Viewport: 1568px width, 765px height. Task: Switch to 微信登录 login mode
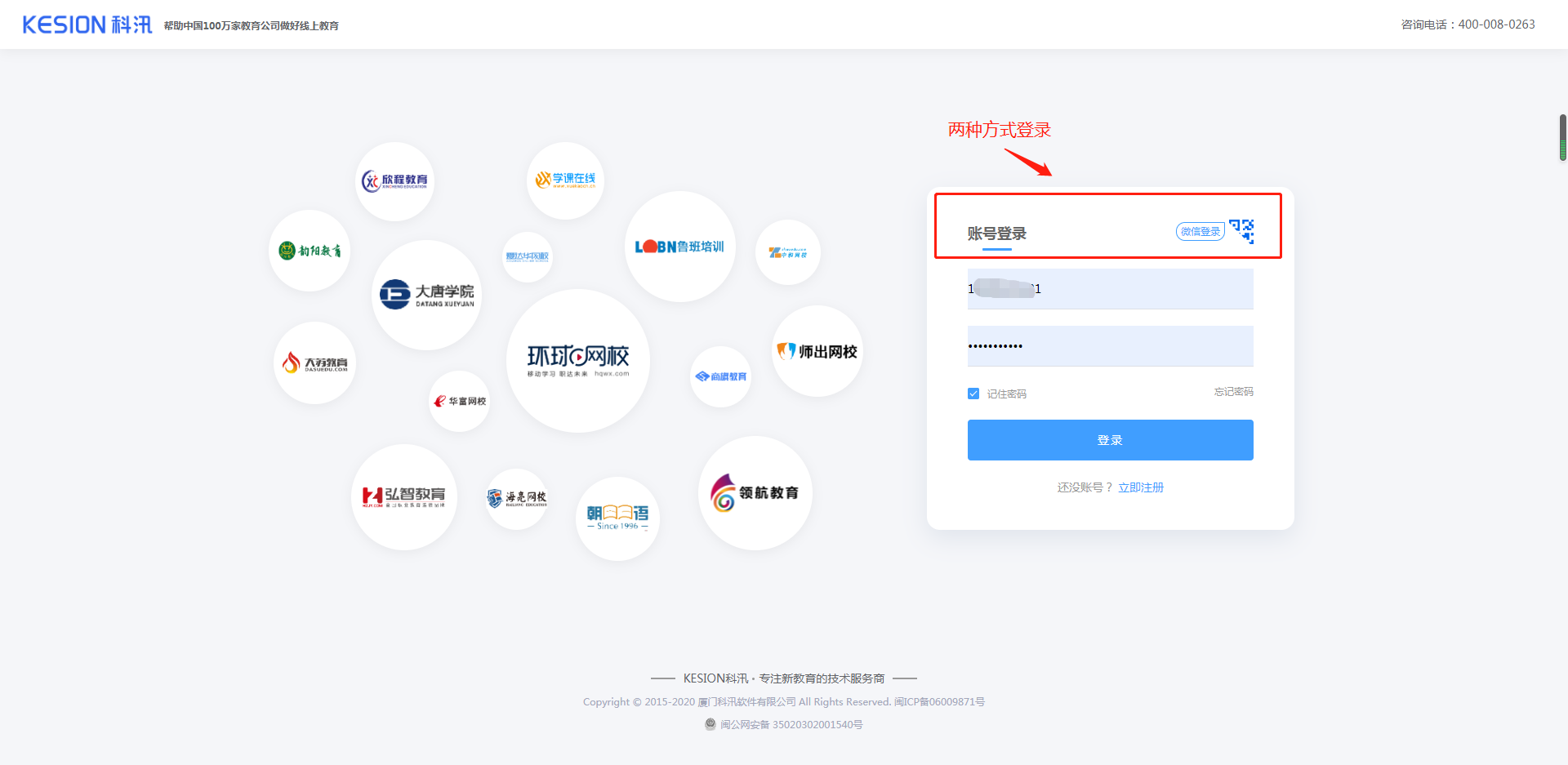coord(1200,232)
